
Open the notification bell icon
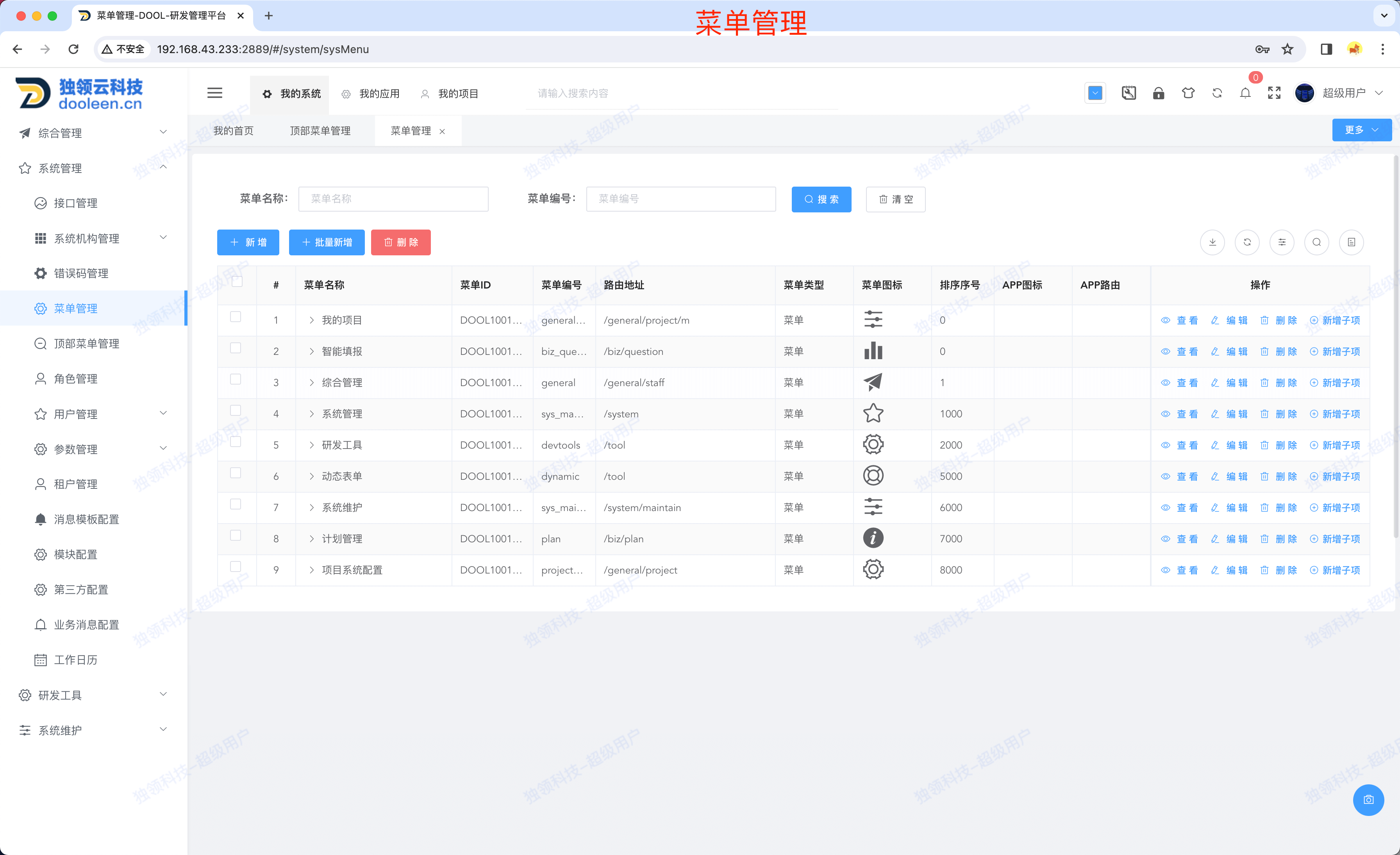(x=1245, y=93)
